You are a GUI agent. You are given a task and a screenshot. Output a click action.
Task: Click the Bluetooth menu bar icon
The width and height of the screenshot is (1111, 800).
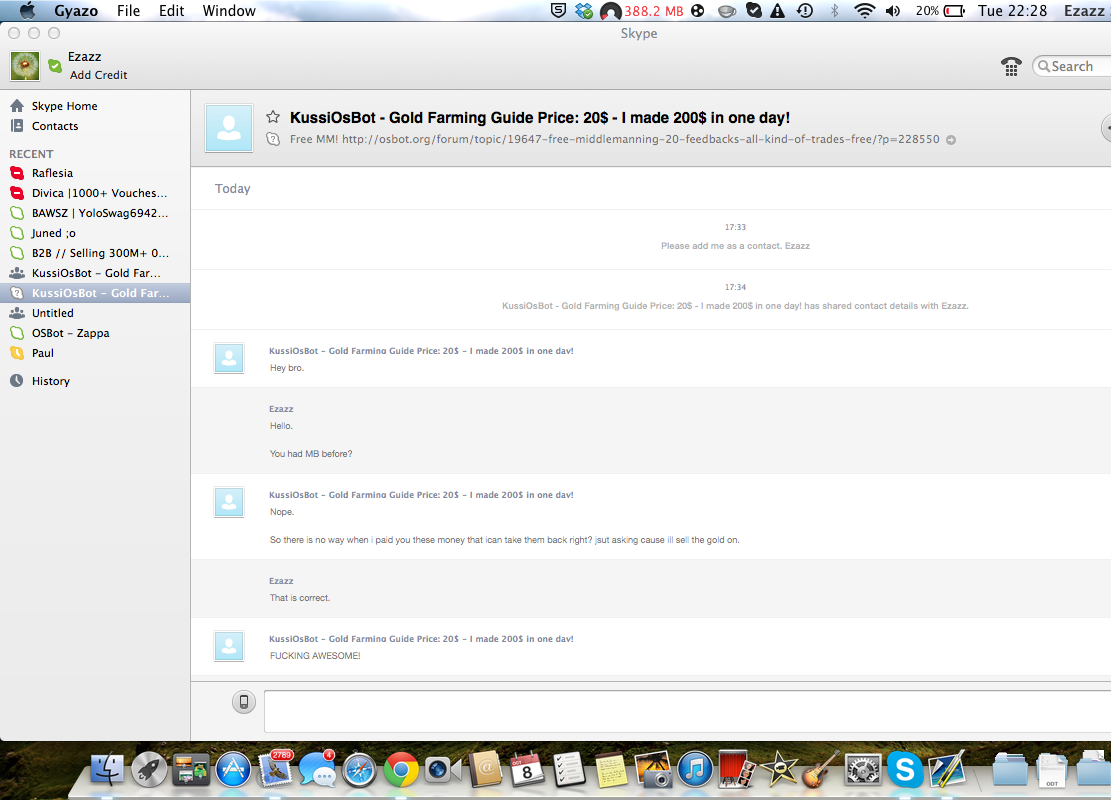pyautogui.click(x=835, y=11)
